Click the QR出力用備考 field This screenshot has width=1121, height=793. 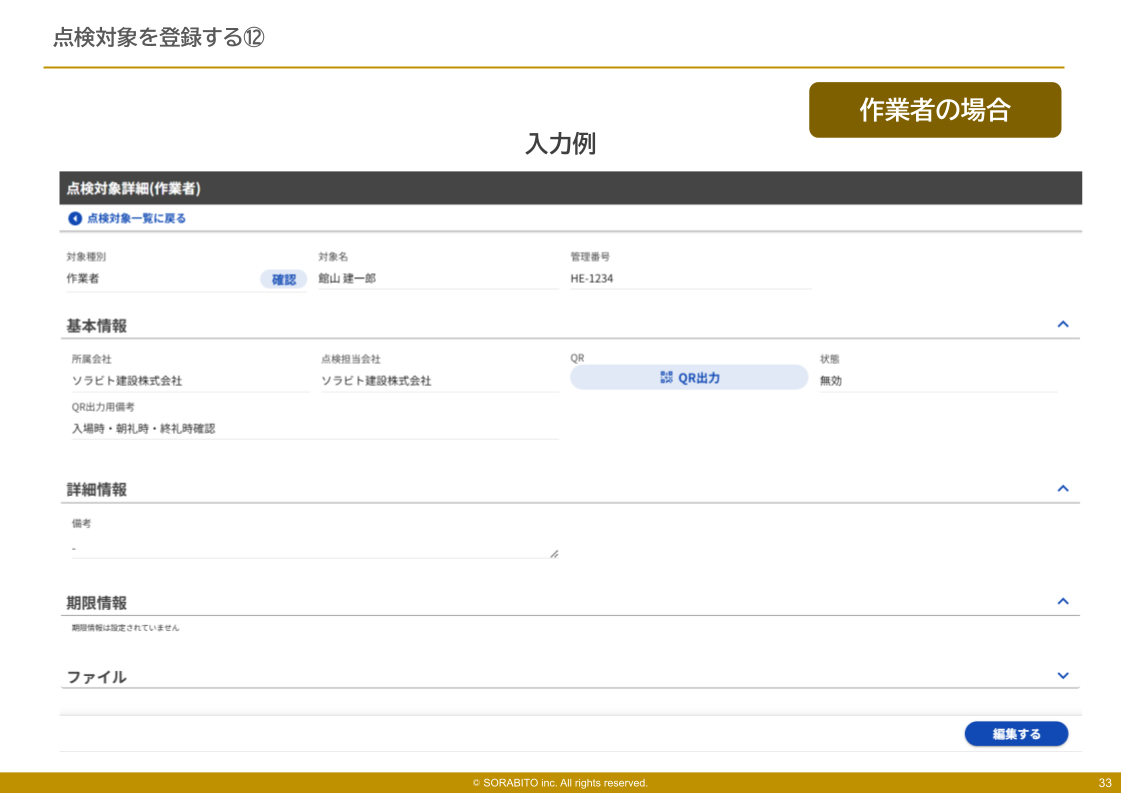[x=313, y=428]
